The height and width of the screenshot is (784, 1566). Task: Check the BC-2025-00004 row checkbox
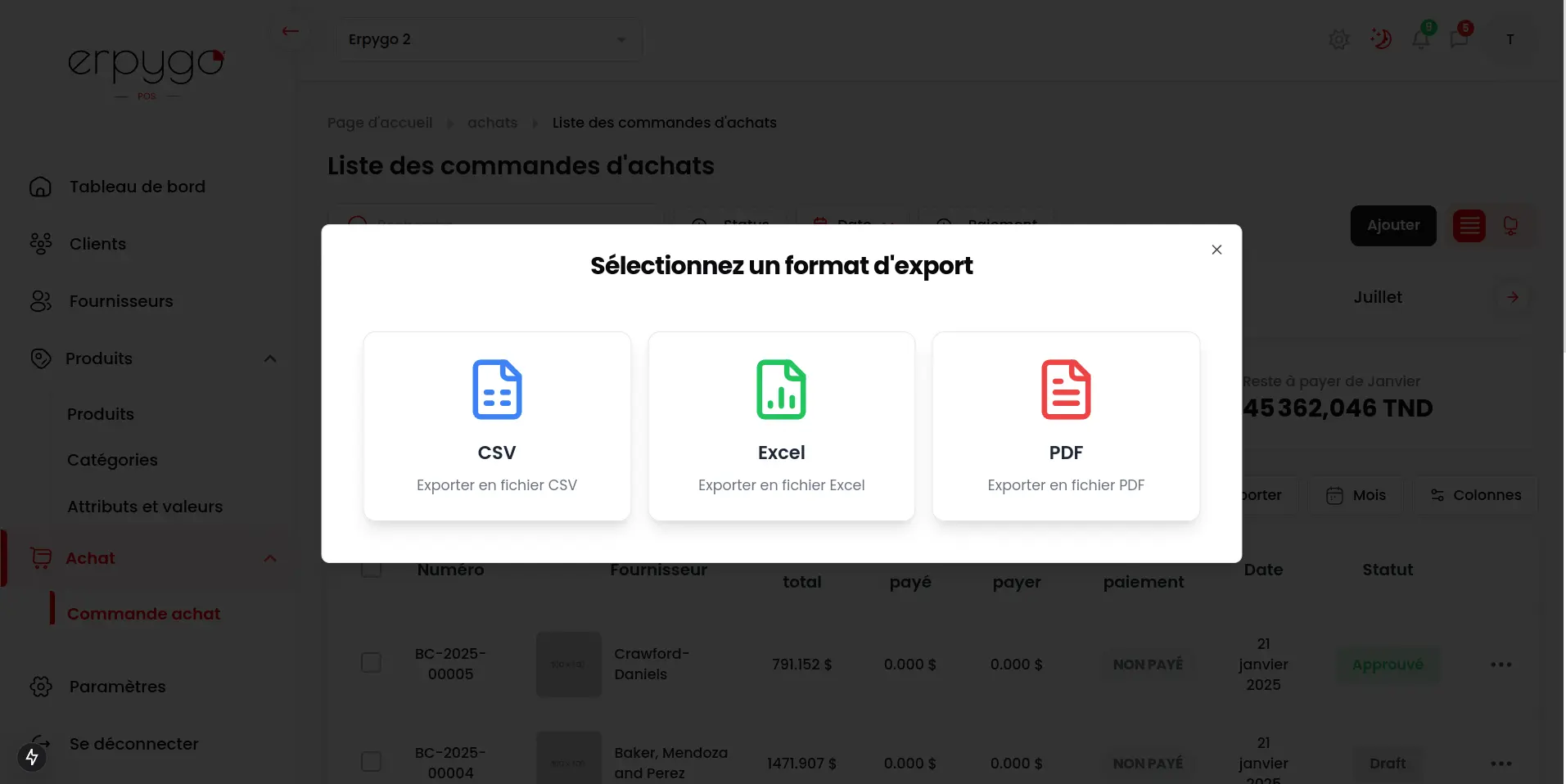tap(371, 762)
